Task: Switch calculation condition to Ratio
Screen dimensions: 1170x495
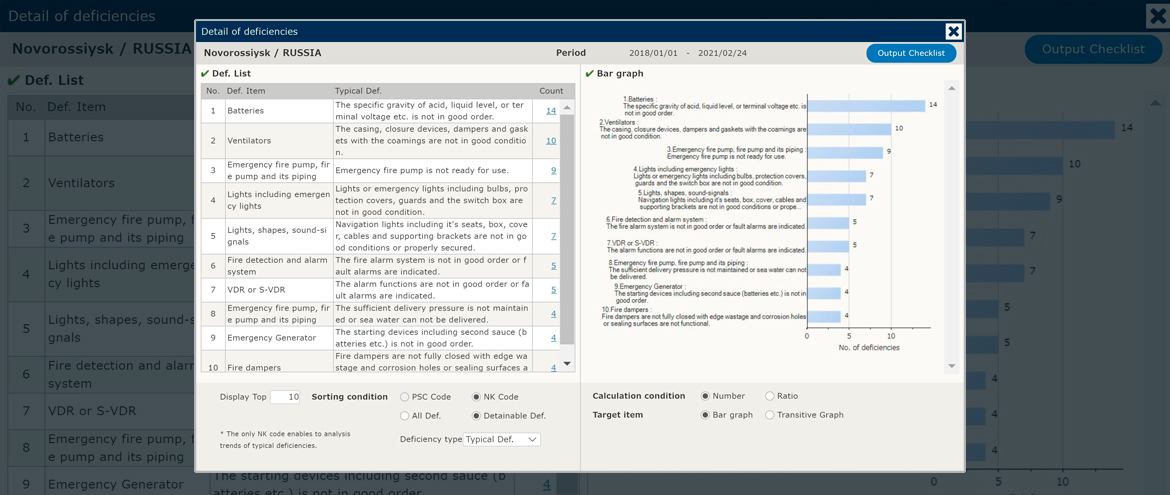Action: pos(769,396)
